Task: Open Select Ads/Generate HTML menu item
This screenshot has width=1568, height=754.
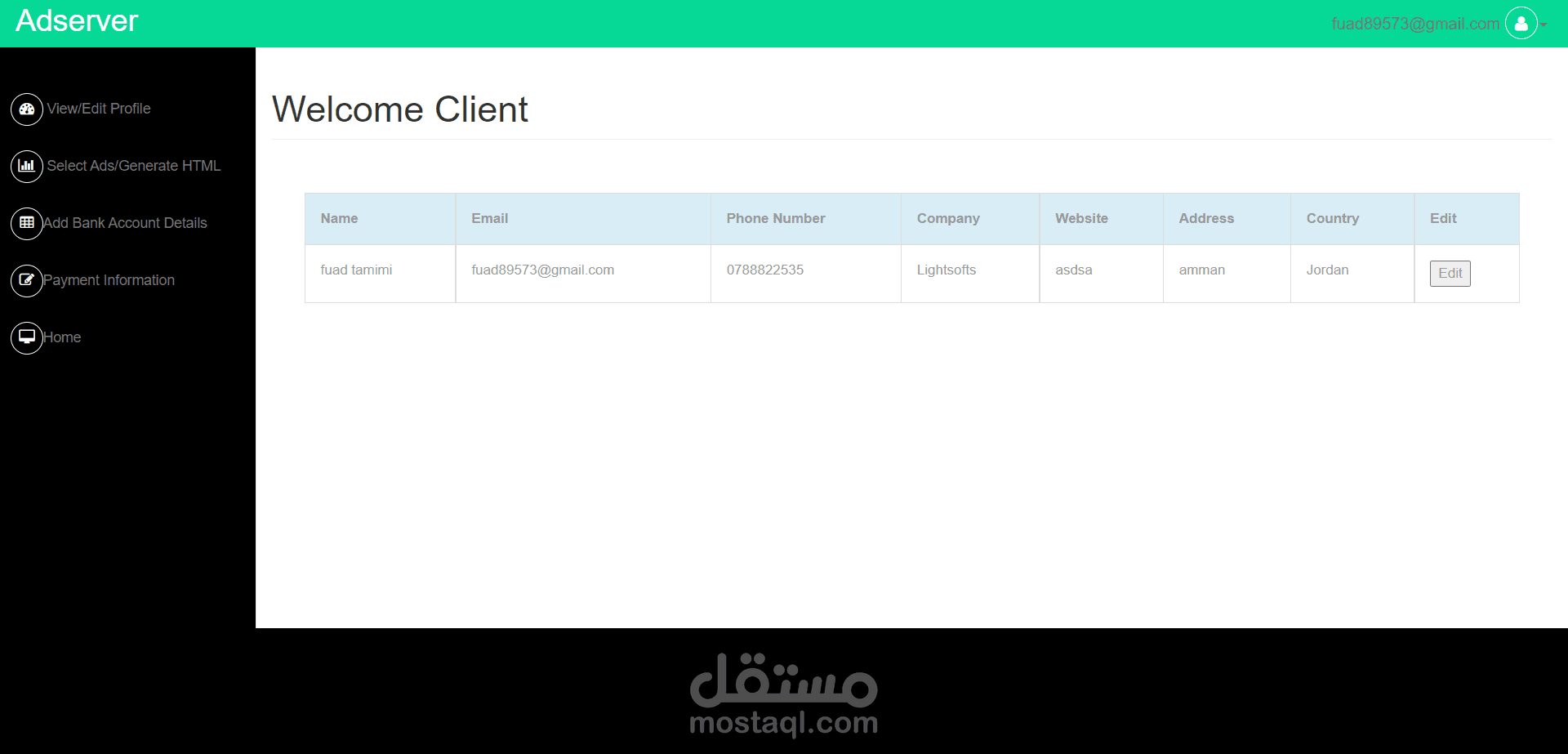Action: pos(134,166)
